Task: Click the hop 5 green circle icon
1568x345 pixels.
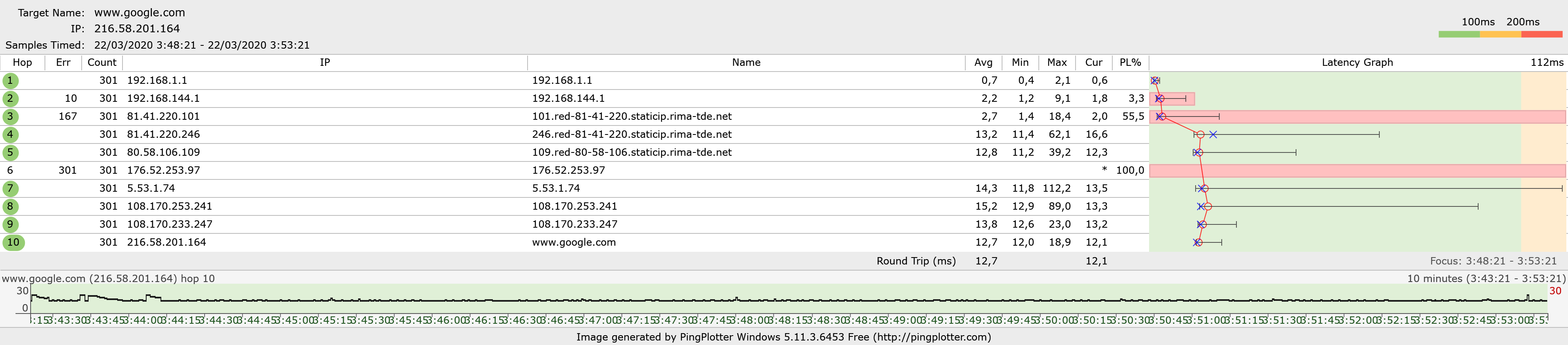Action: click(10, 152)
